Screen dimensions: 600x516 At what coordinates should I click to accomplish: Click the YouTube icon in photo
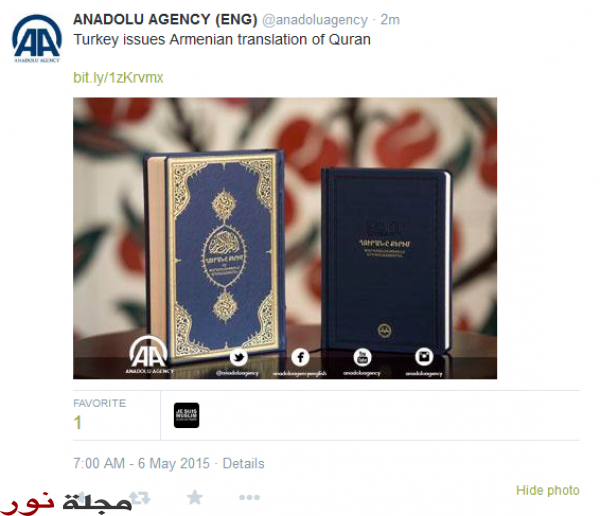[x=362, y=358]
